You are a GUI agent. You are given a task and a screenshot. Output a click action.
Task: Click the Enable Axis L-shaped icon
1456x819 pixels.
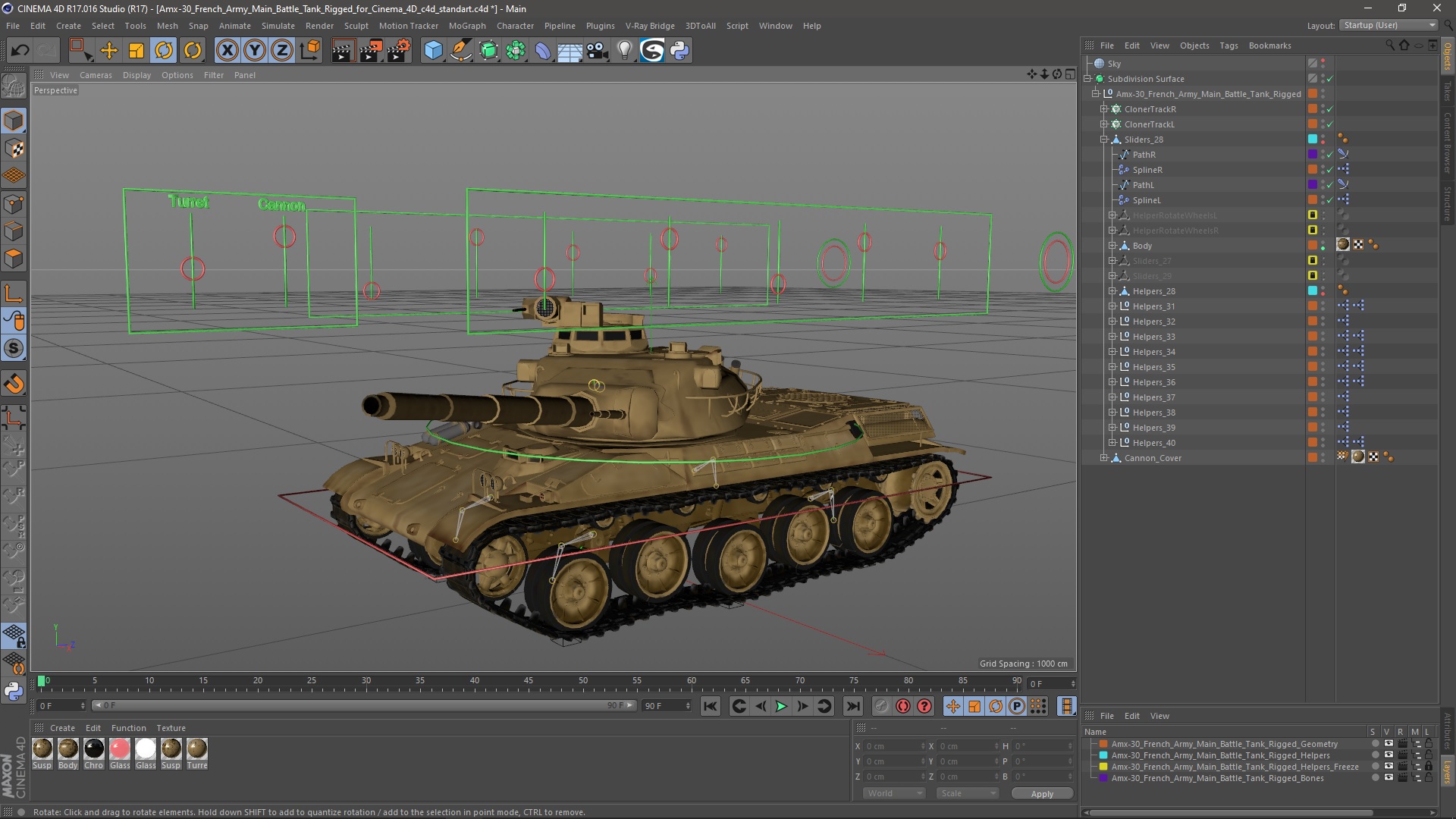14,293
